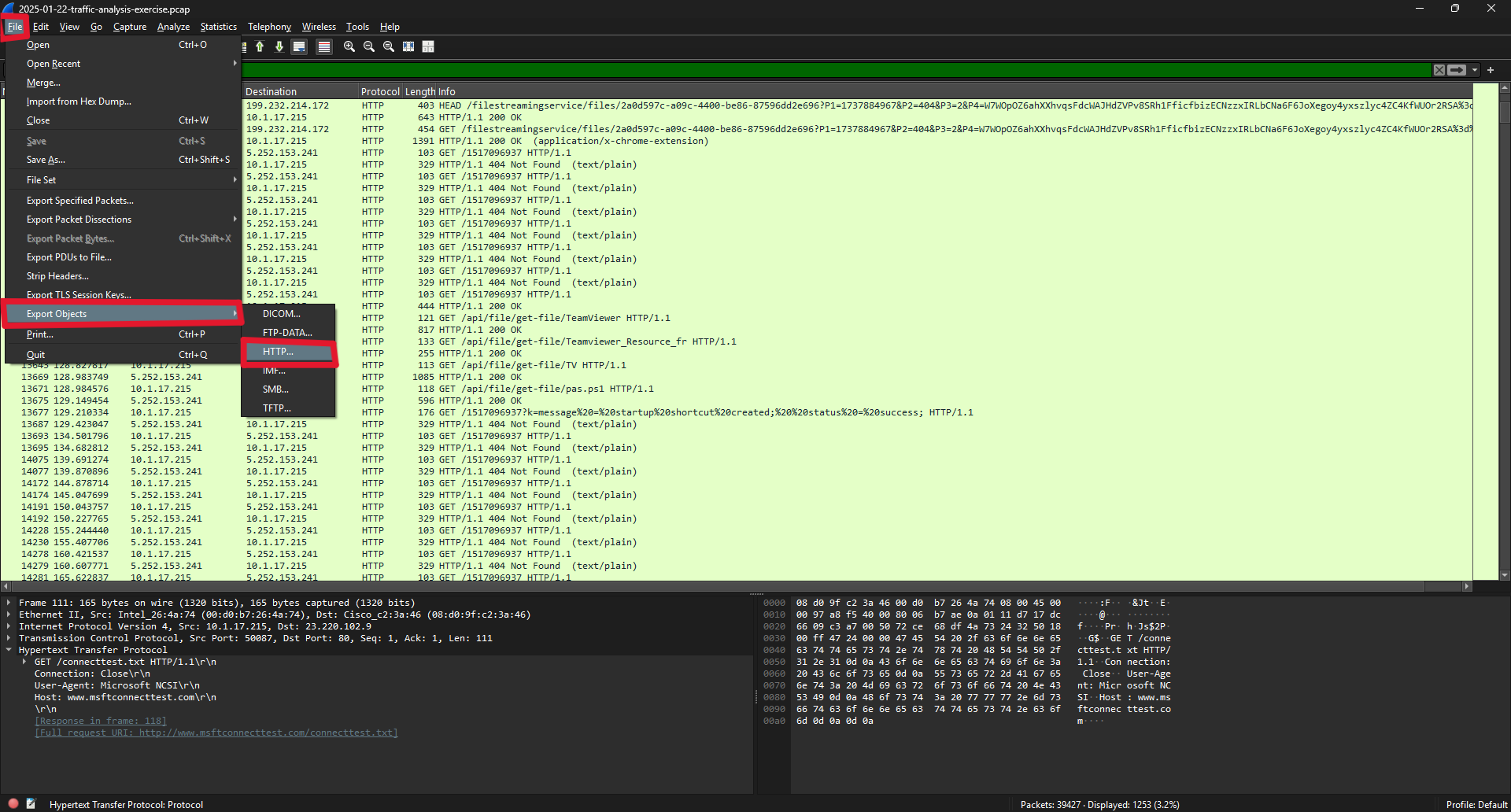The width and height of the screenshot is (1511, 812).
Task: Click the zoom in magnifier icon
Action: 349,47
